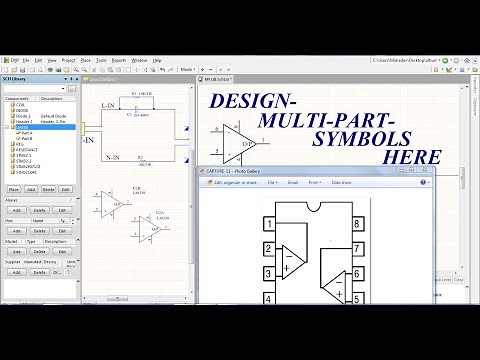Click the Zoom in magnifier toolbar icon
Screen dimensions: 480x360
(x=76, y=70)
